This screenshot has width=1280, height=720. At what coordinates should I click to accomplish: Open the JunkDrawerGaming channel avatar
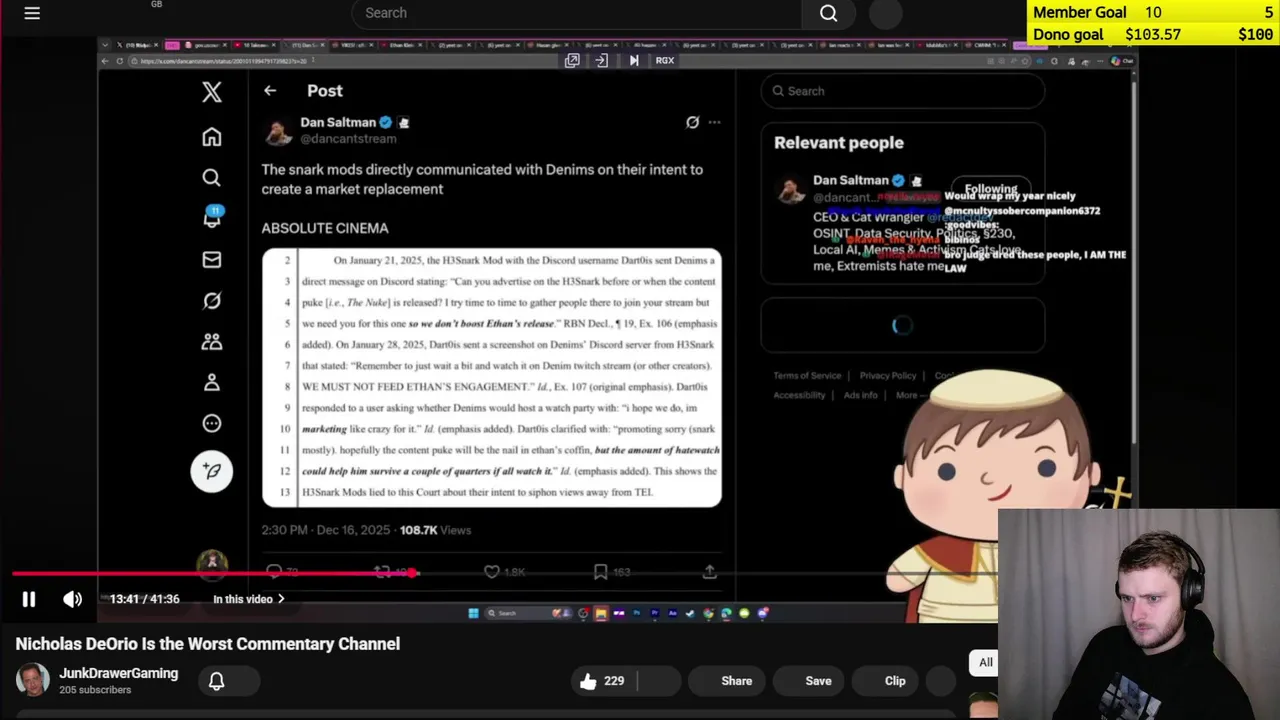click(x=32, y=680)
